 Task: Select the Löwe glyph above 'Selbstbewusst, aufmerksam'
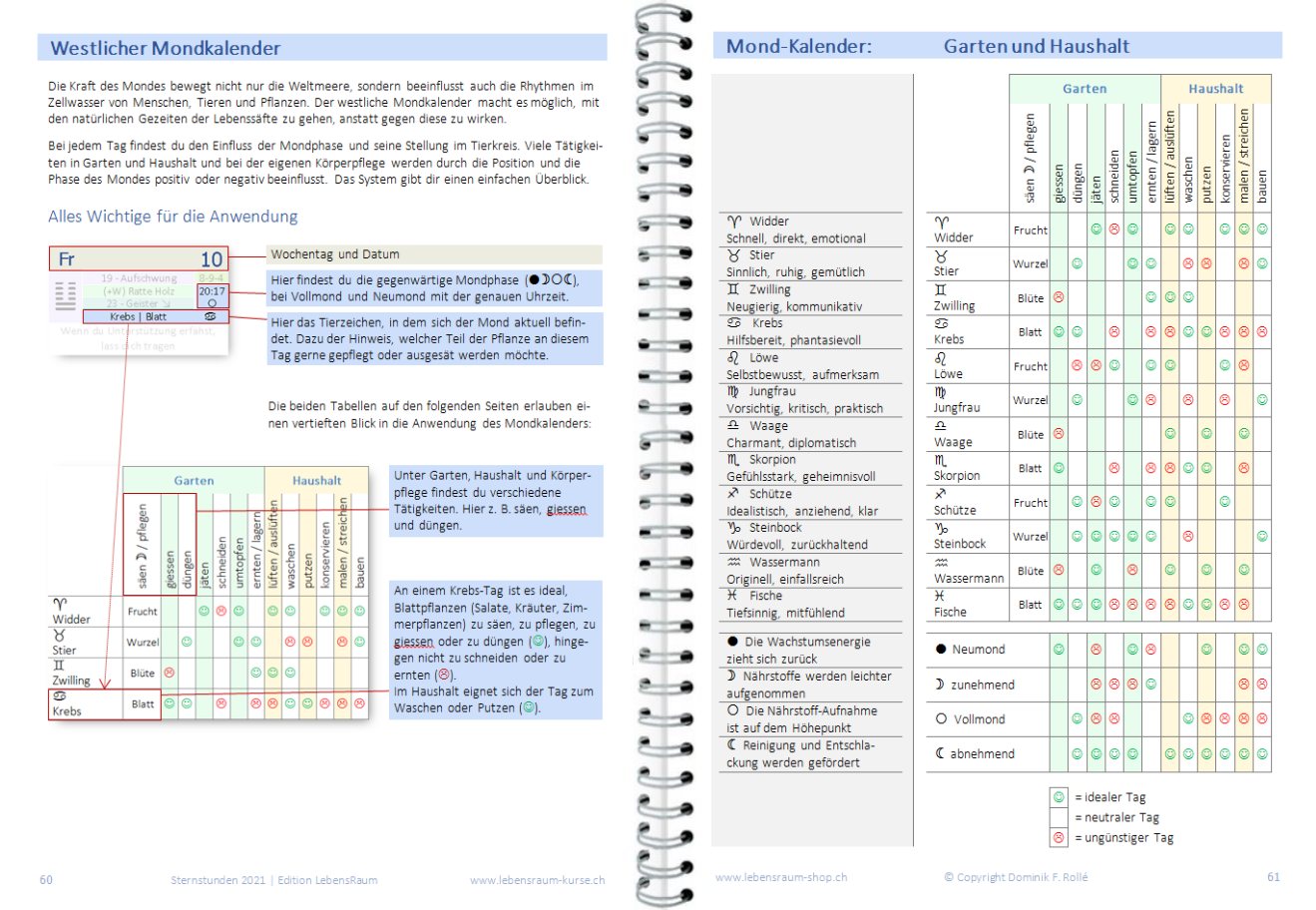[x=734, y=357]
